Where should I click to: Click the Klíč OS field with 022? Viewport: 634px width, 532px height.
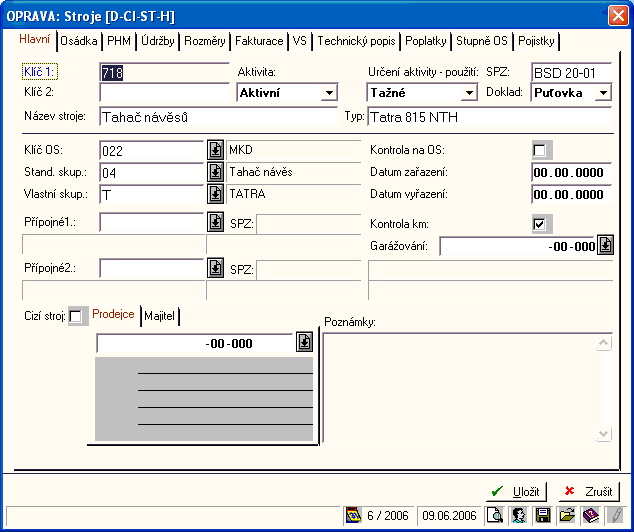point(152,151)
